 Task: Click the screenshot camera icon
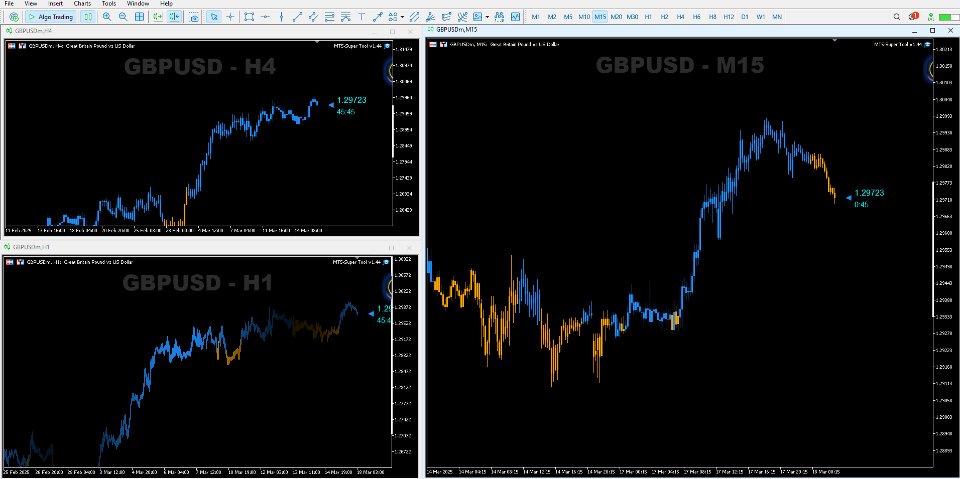pyautogui.click(x=194, y=17)
